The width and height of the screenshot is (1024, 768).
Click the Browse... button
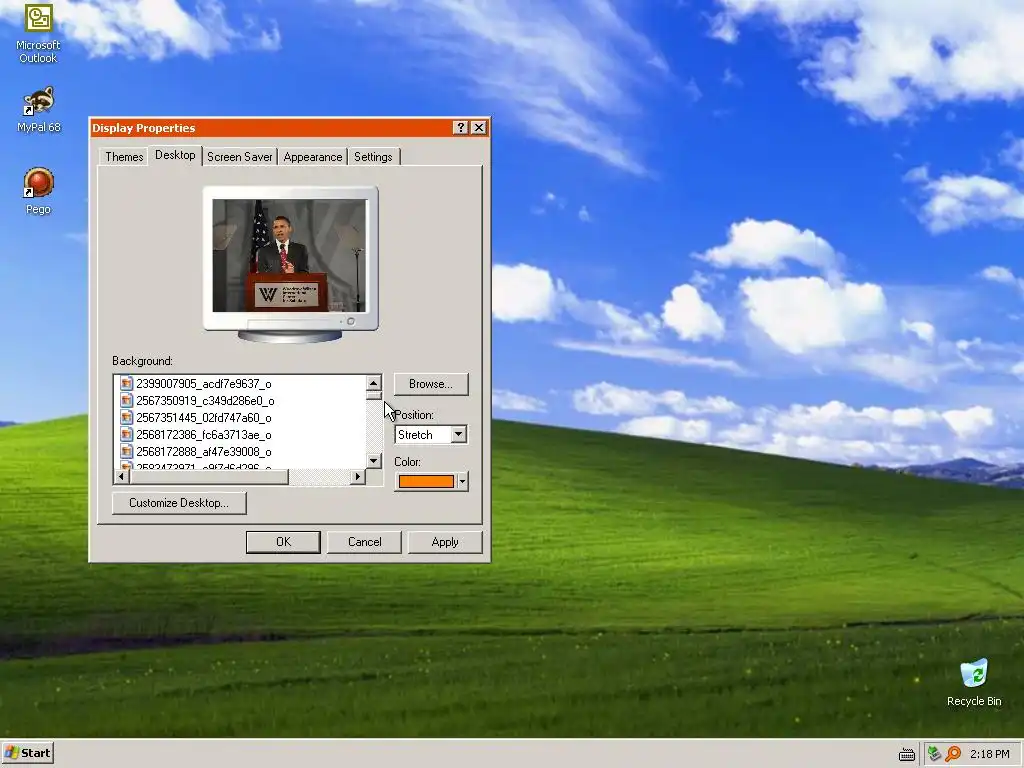tap(431, 384)
